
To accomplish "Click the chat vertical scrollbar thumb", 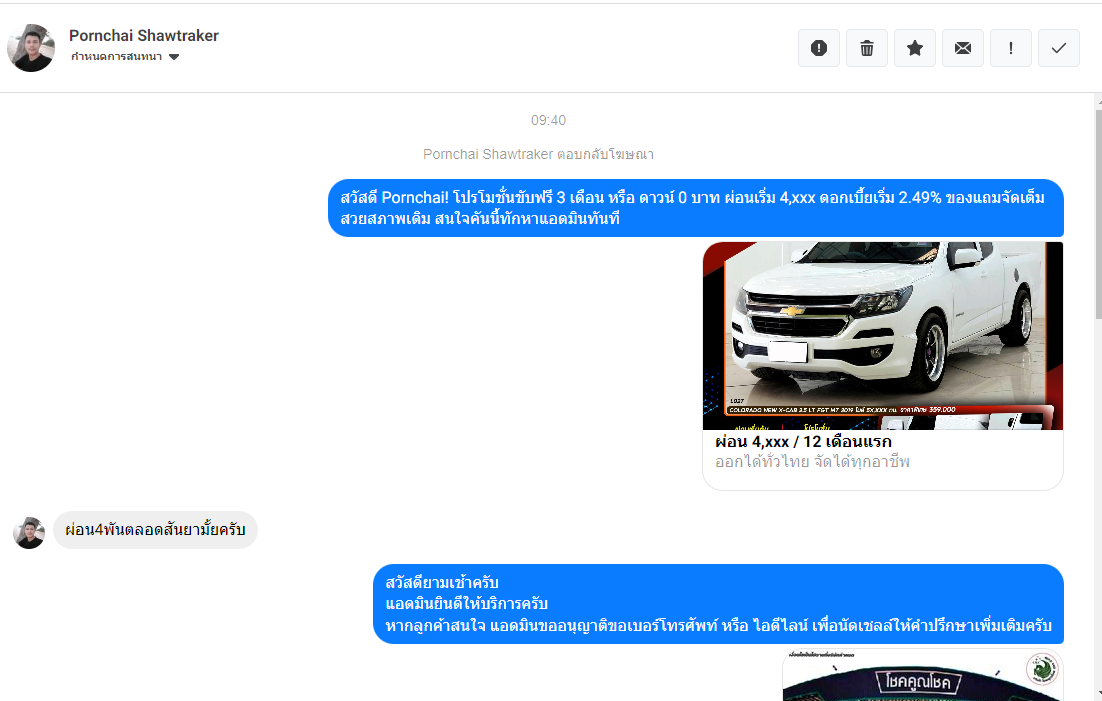I will click(1098, 214).
